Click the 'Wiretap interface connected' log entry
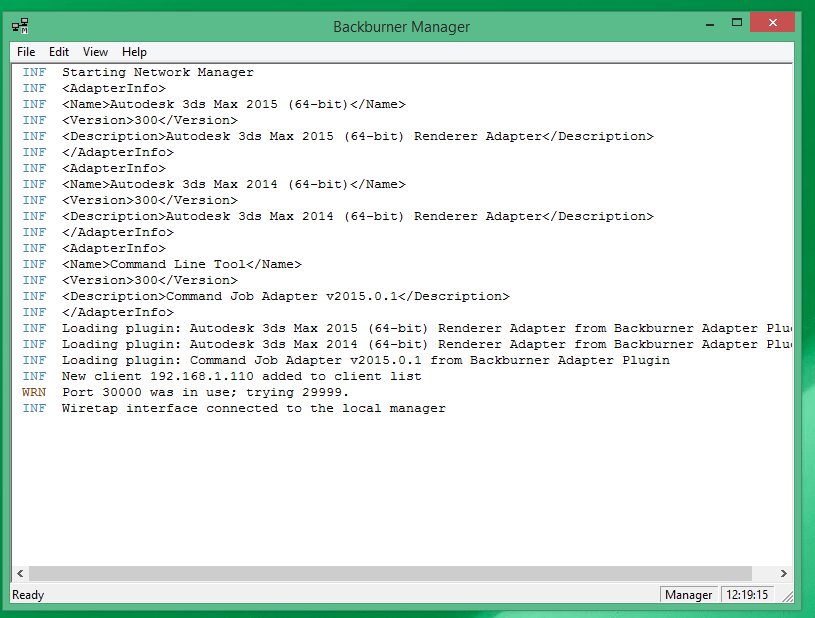 tap(253, 408)
